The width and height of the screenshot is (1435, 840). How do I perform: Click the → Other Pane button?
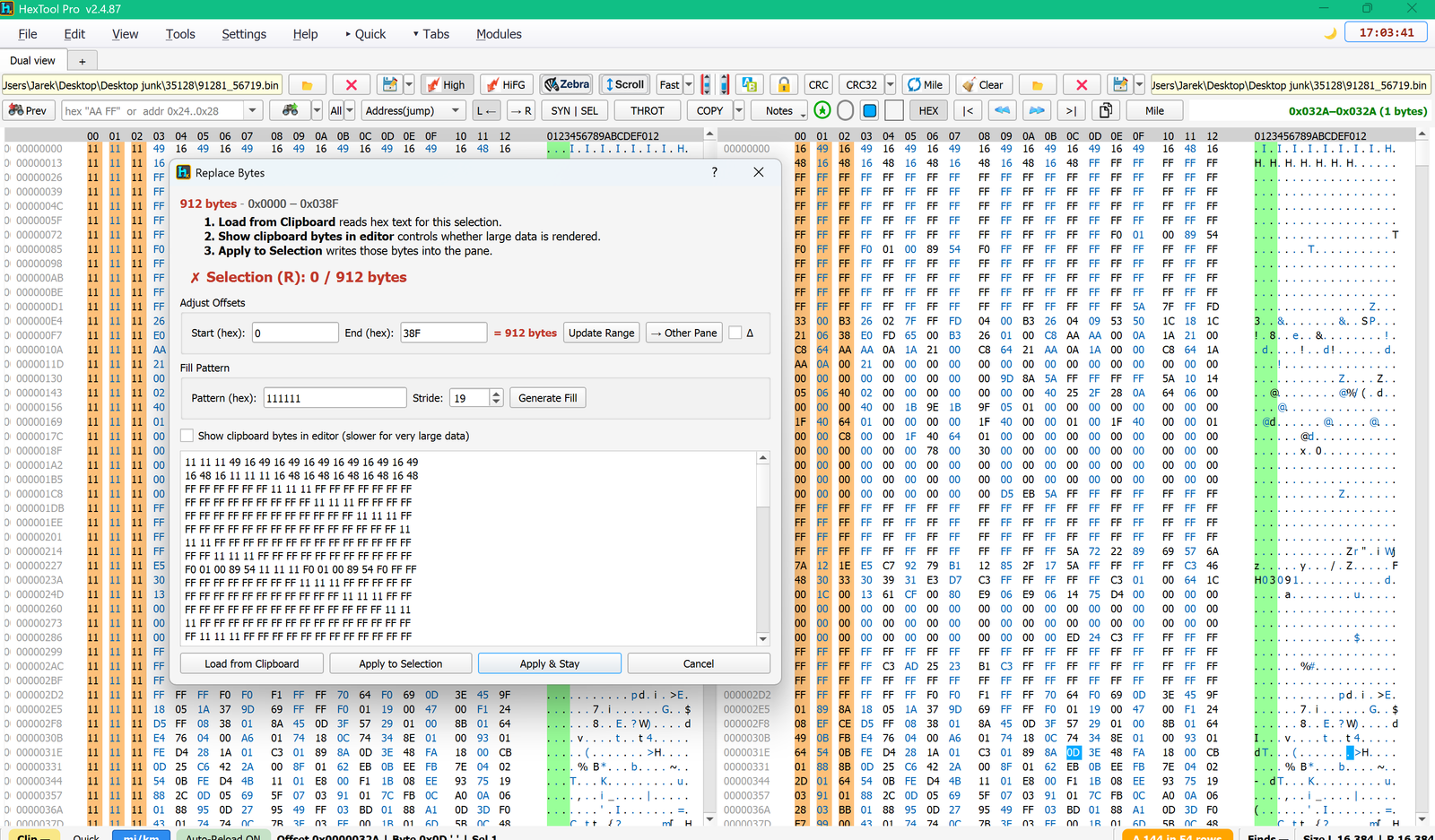[x=684, y=333]
